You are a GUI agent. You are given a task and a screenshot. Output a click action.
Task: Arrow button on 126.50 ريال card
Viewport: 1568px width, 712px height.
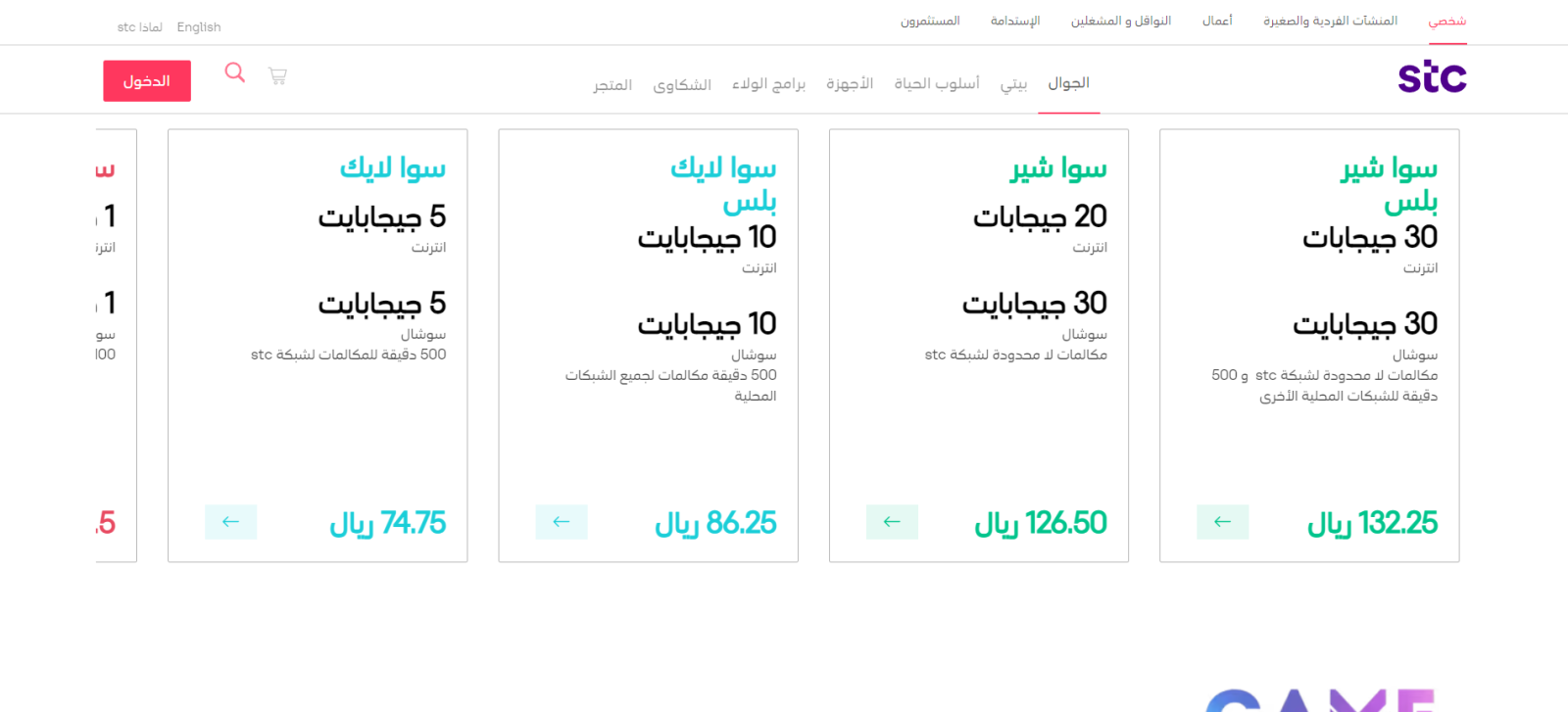point(892,522)
